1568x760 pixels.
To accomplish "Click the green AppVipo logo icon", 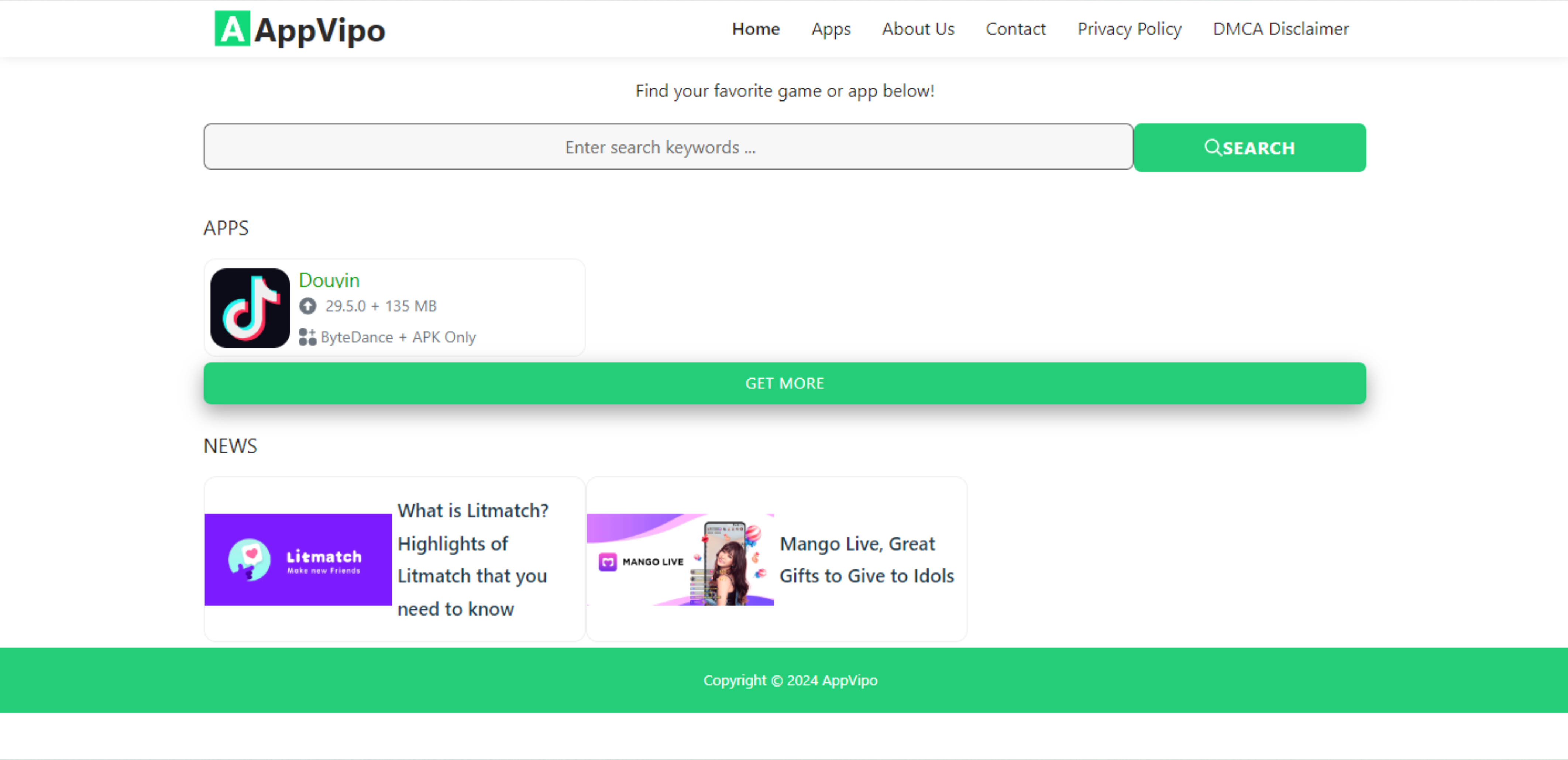I will (x=232, y=29).
